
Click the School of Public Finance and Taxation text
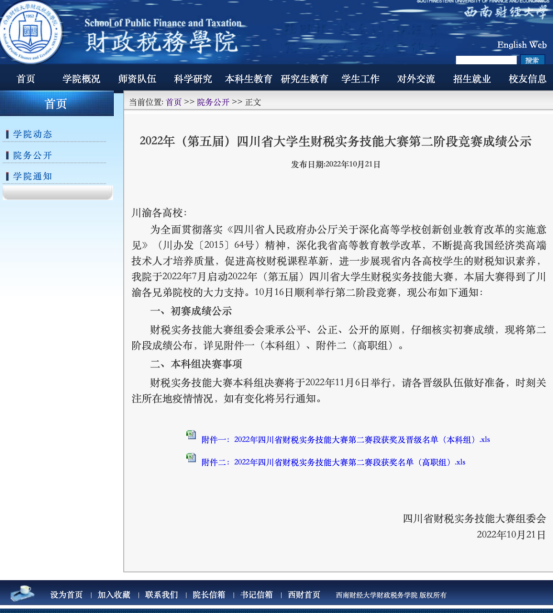pyautogui.click(x=163, y=23)
